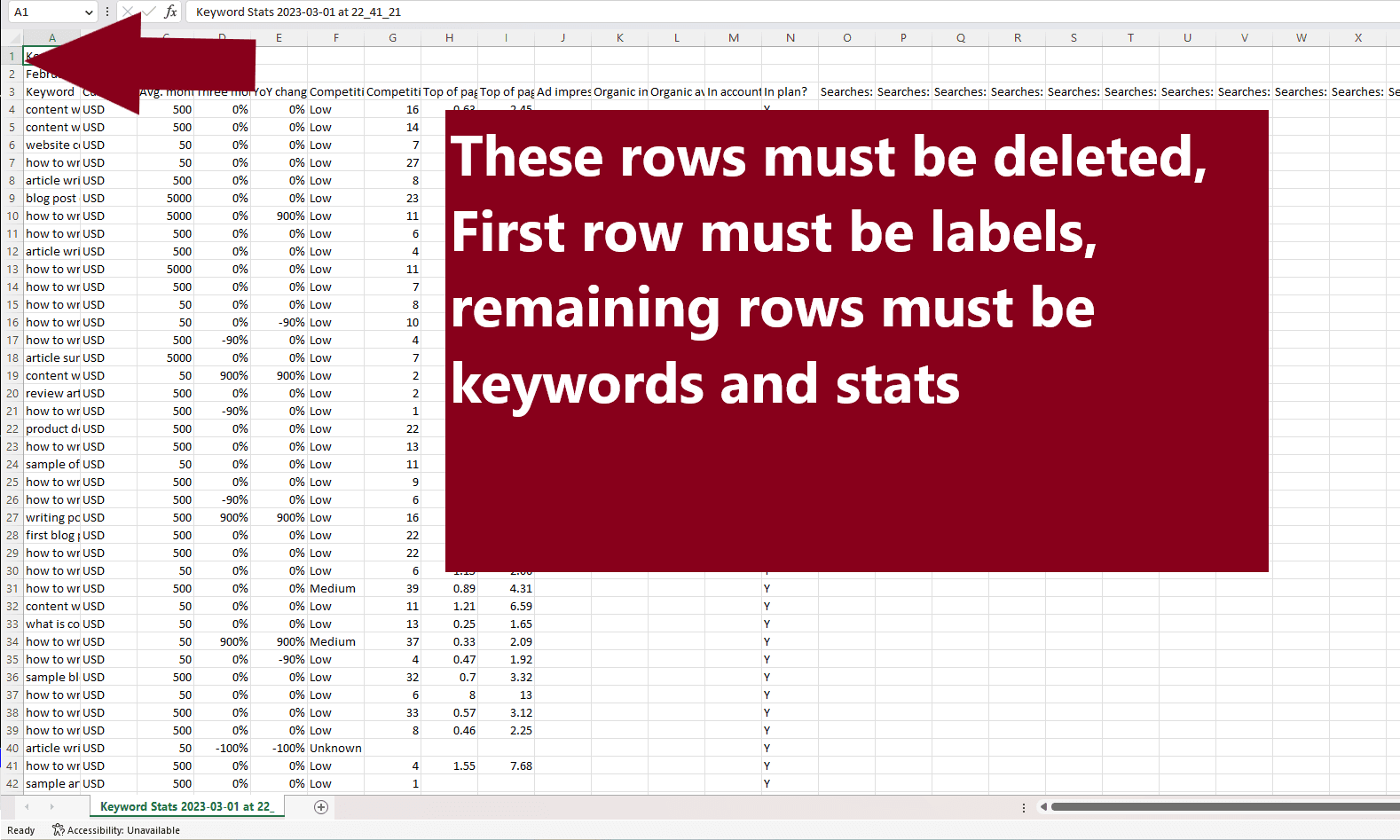Add a new sheet with the plus button

tap(321, 806)
